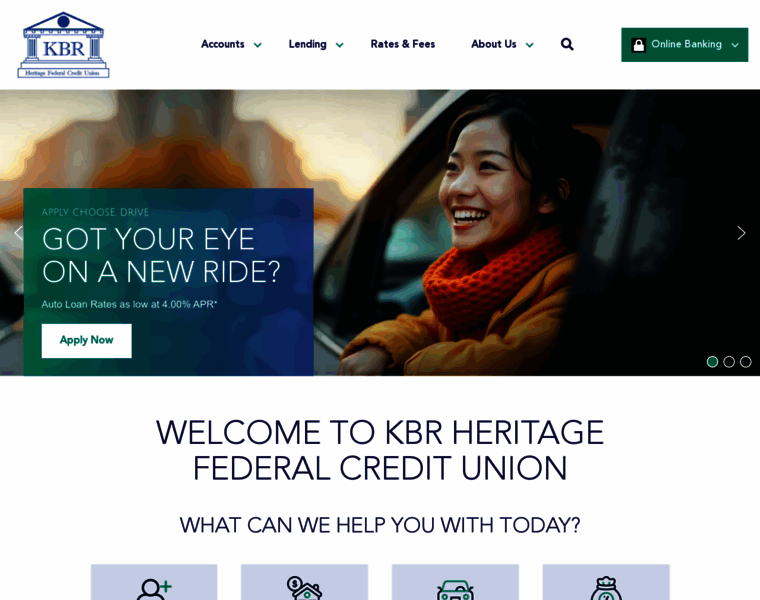Switch to the second carousel slide dot
The image size is (760, 600).
pos(729,362)
